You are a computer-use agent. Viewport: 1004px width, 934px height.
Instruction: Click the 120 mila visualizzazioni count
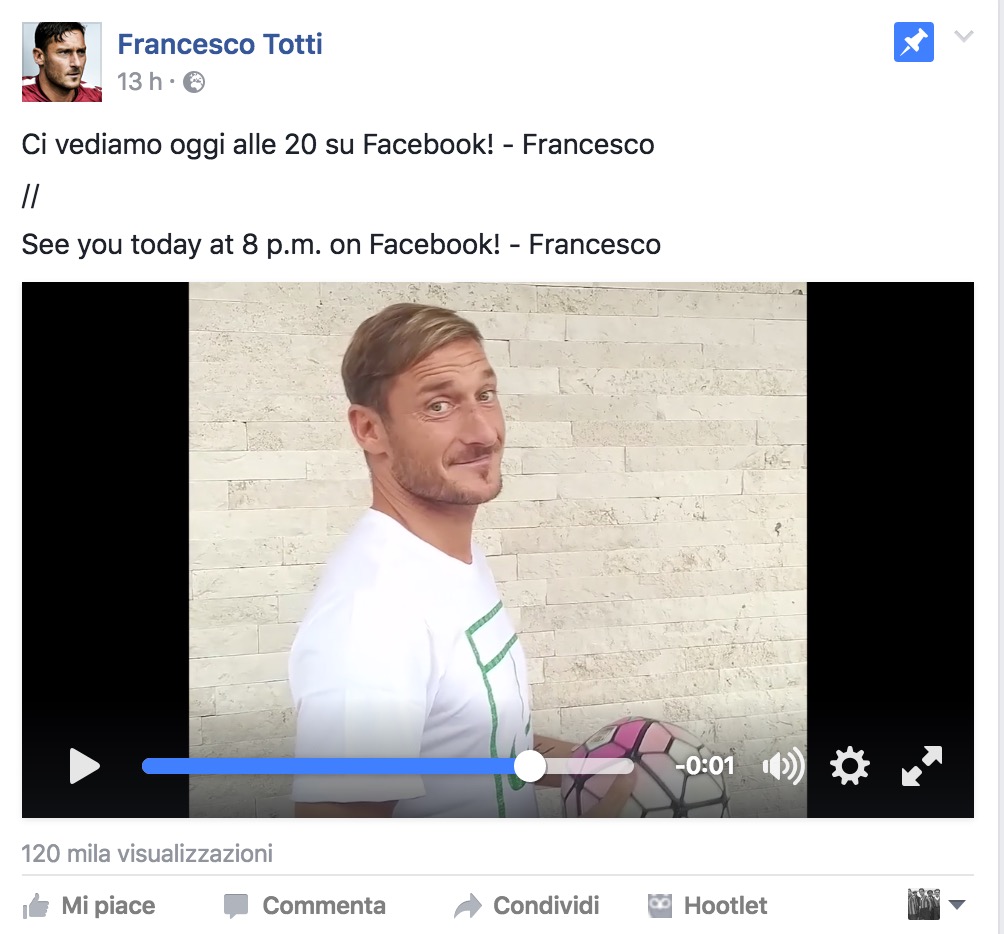(147, 853)
